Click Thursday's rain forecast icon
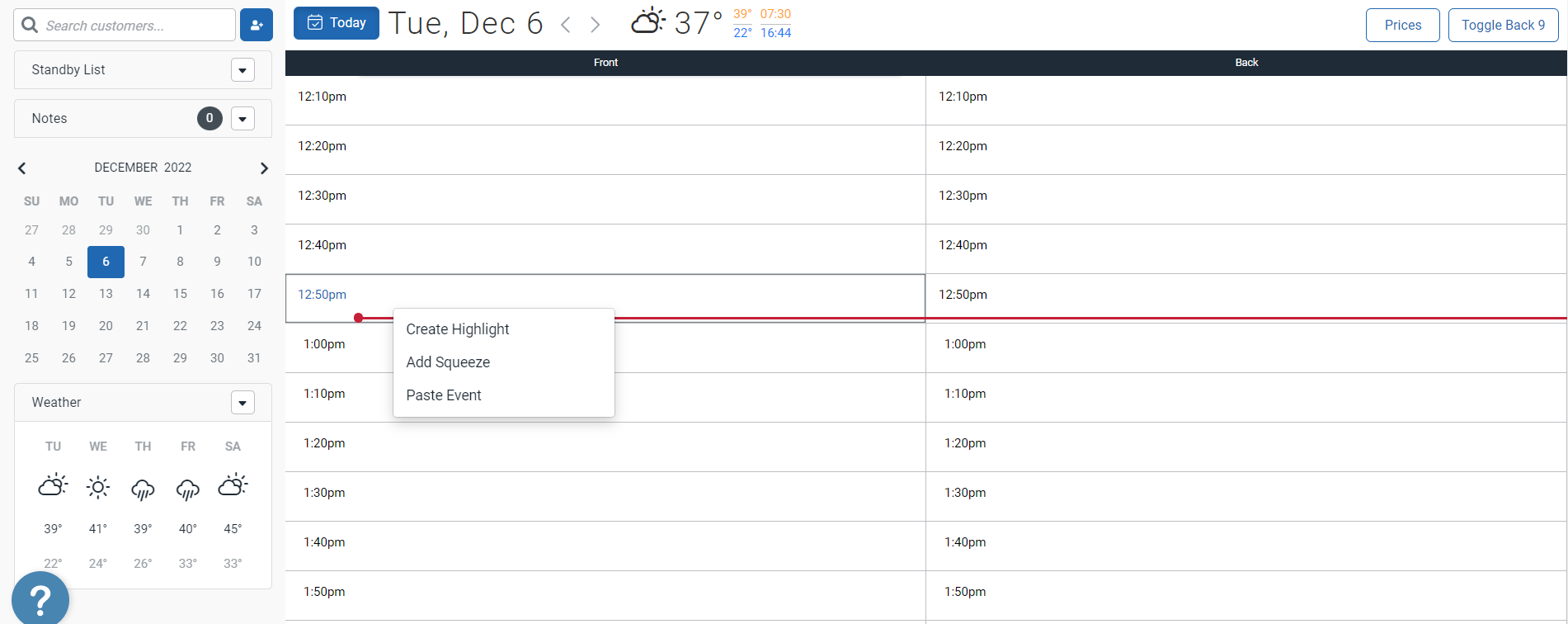This screenshot has width=1568, height=624. [x=143, y=489]
